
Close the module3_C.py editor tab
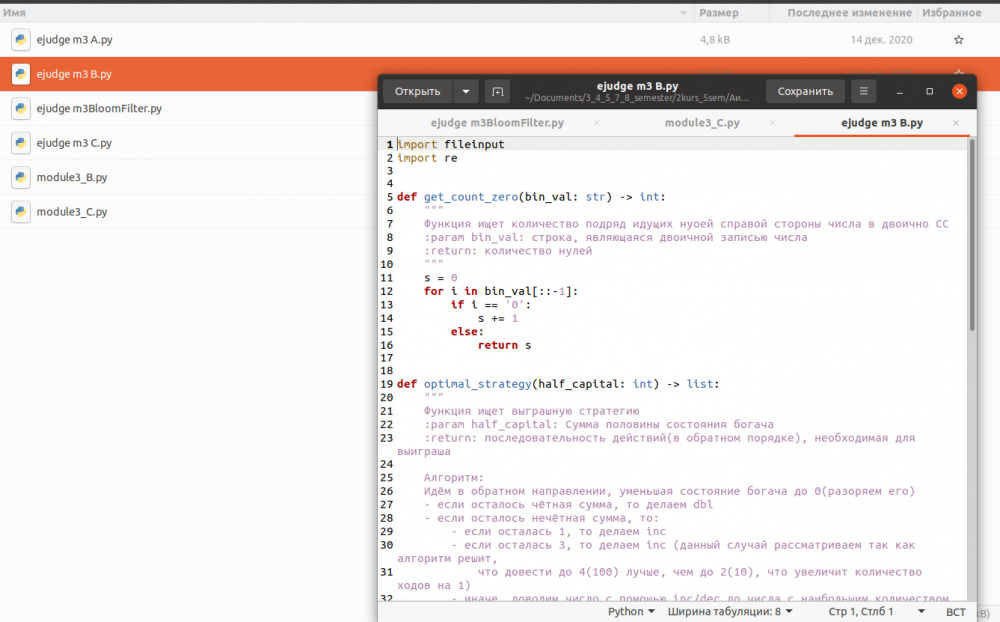point(773,123)
